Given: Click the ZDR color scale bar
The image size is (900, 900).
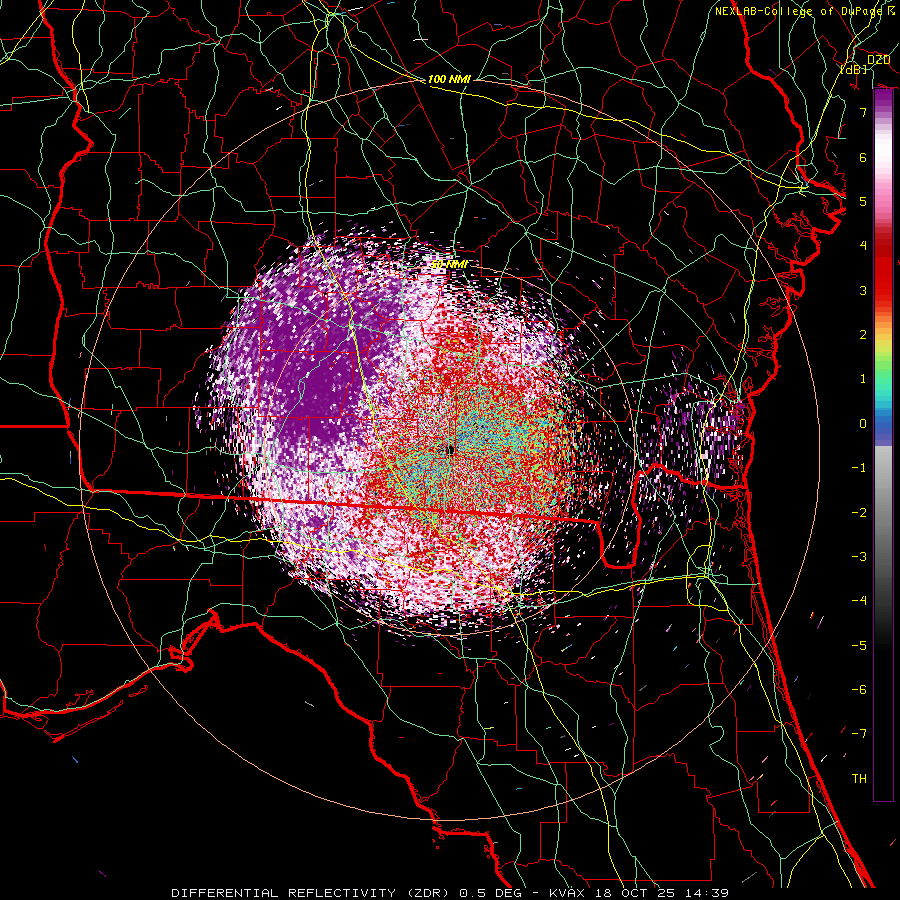Looking at the screenshot, I should (883, 445).
